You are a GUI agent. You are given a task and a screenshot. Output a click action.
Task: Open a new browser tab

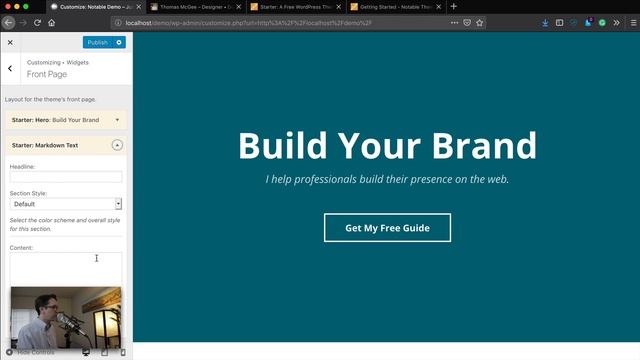[453, 7]
